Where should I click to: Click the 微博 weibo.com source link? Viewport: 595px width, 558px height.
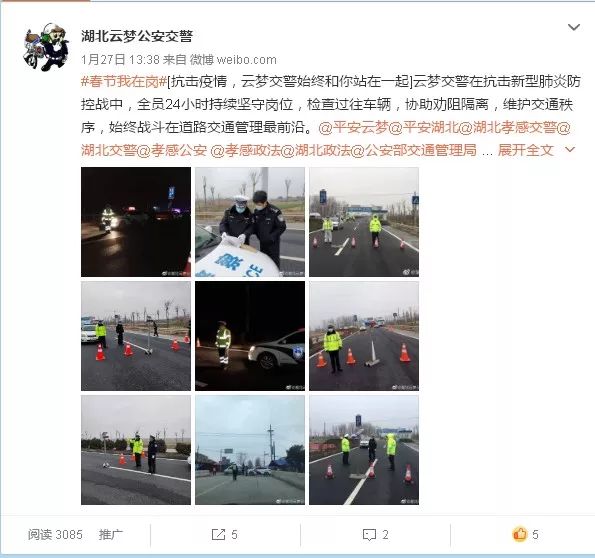pos(233,60)
